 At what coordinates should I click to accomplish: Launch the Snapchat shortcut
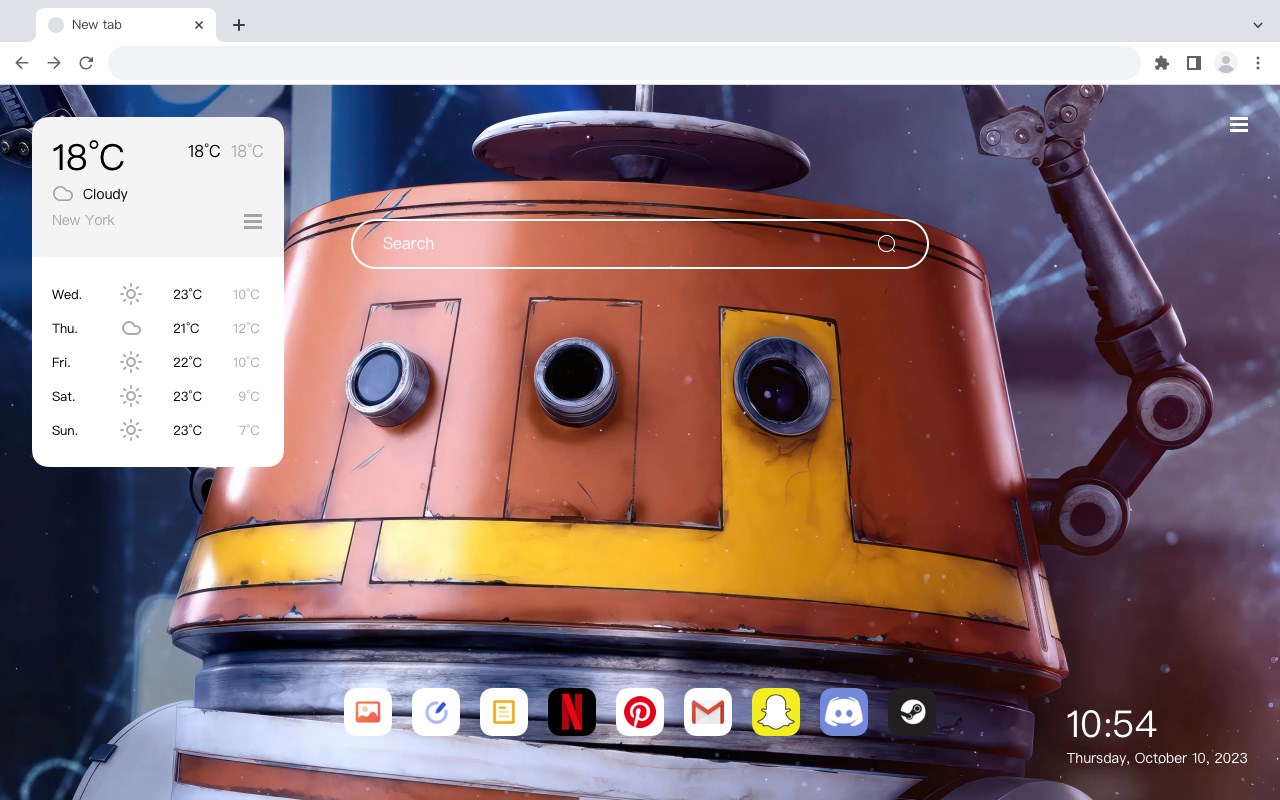coord(776,712)
